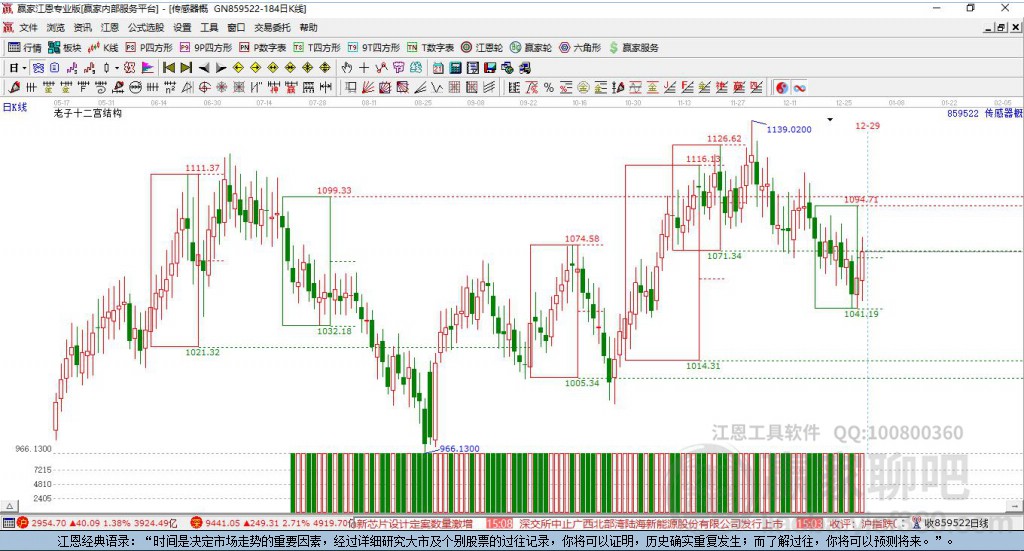Open the P数字表 tool
Viewport: 1024px width, 551px height.
click(263, 48)
